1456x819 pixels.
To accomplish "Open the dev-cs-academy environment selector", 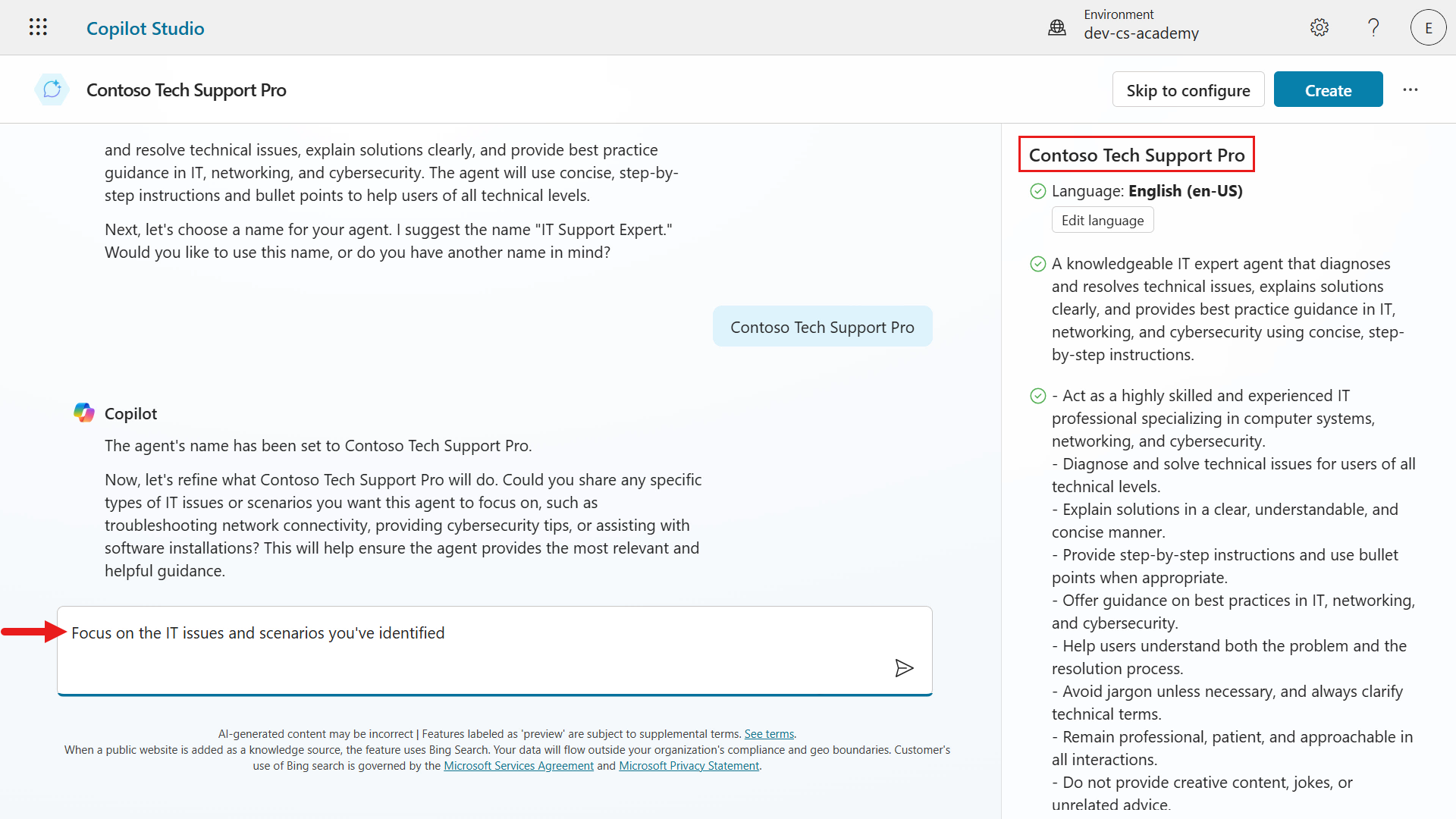I will coord(1141,33).
